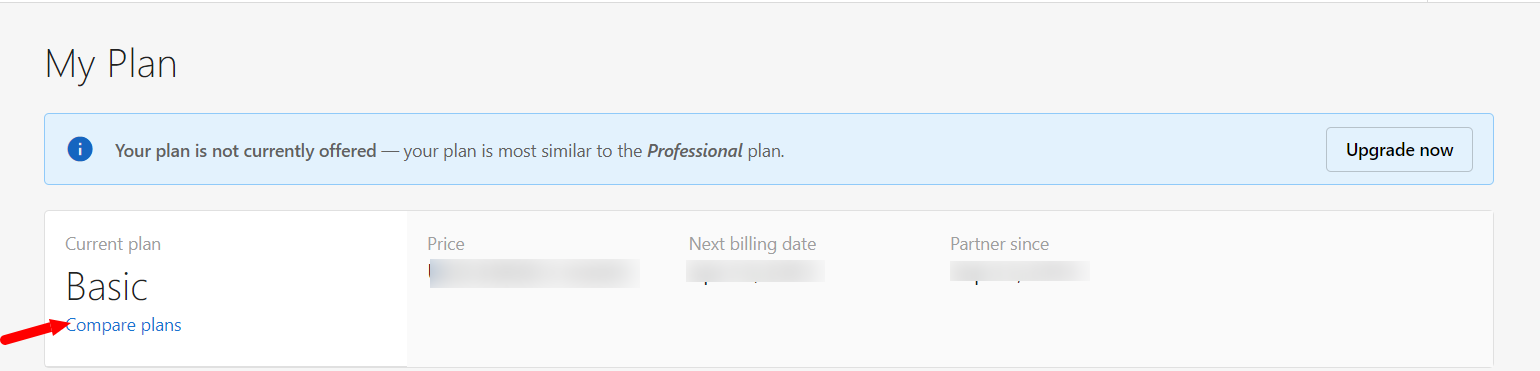Click the Basic plan name text
This screenshot has height=371, width=1540.
click(x=107, y=287)
